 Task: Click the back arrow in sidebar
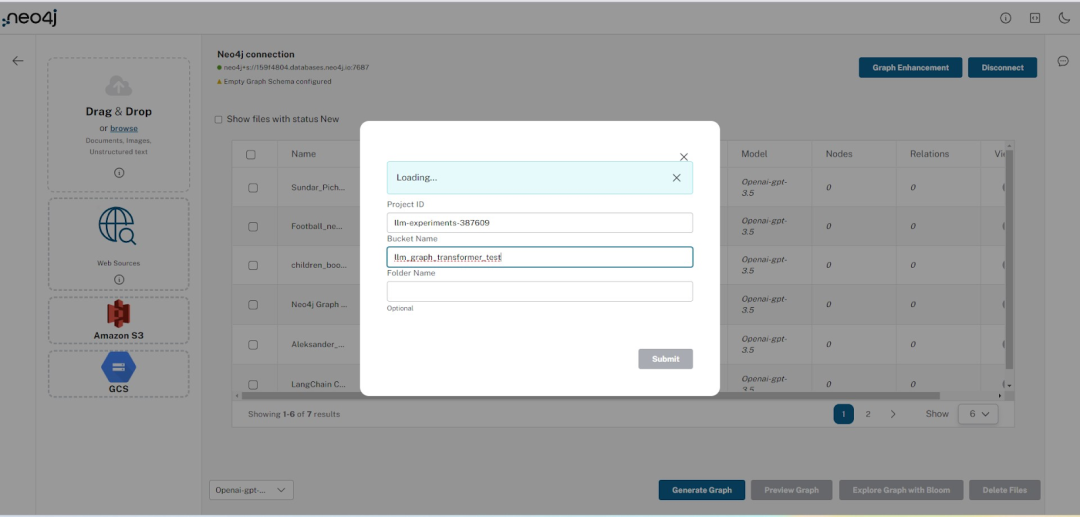18,61
